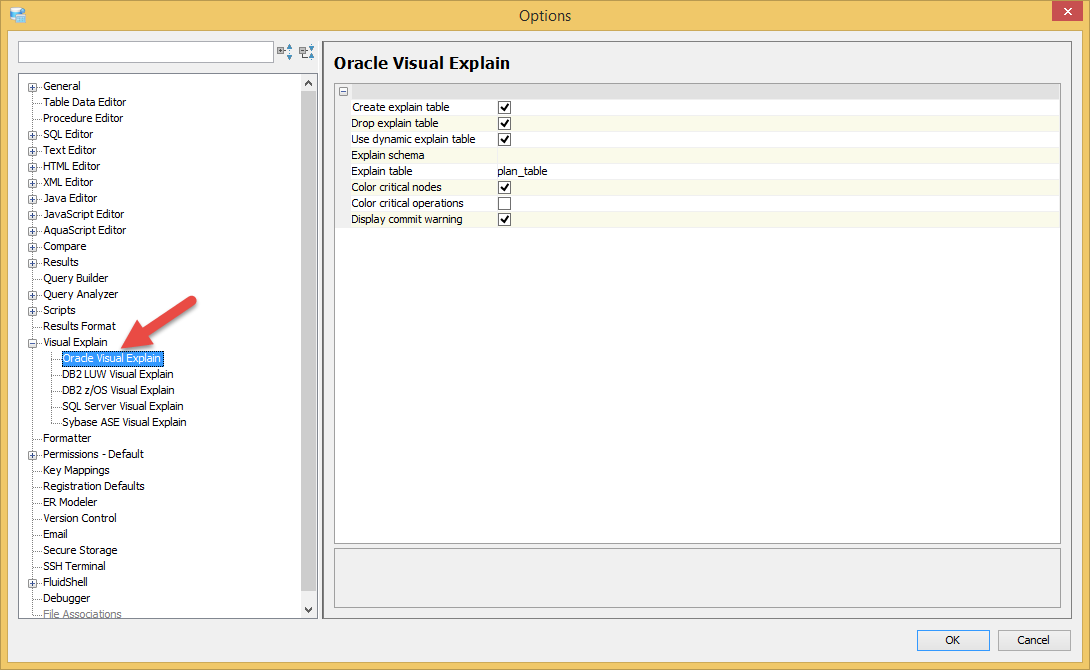Select Procedure Editor in tree
Screen dimensions: 1090x670
pos(83,118)
